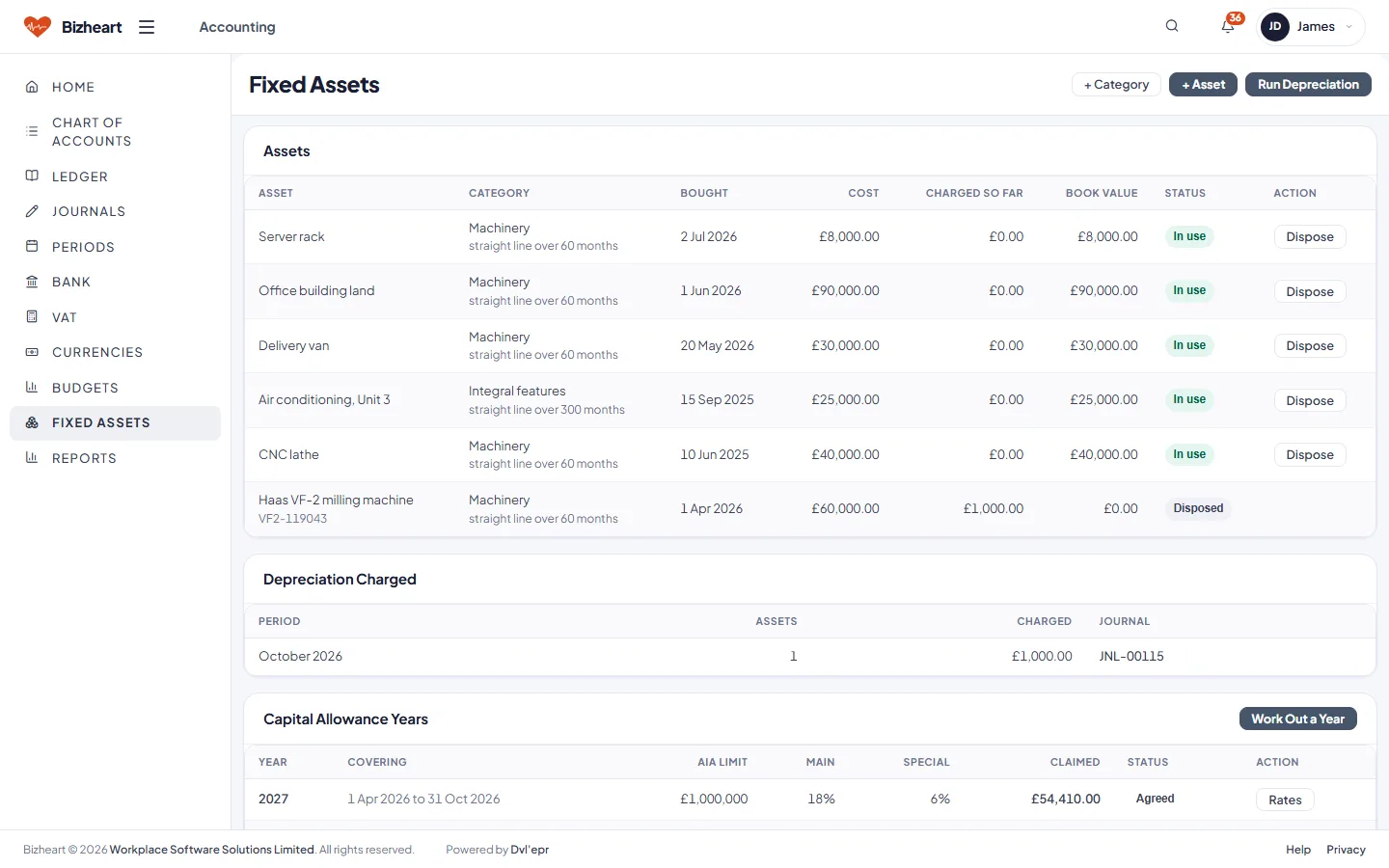1389x868 pixels.
Task: Click the Journals pencil icon
Action: coord(32,211)
